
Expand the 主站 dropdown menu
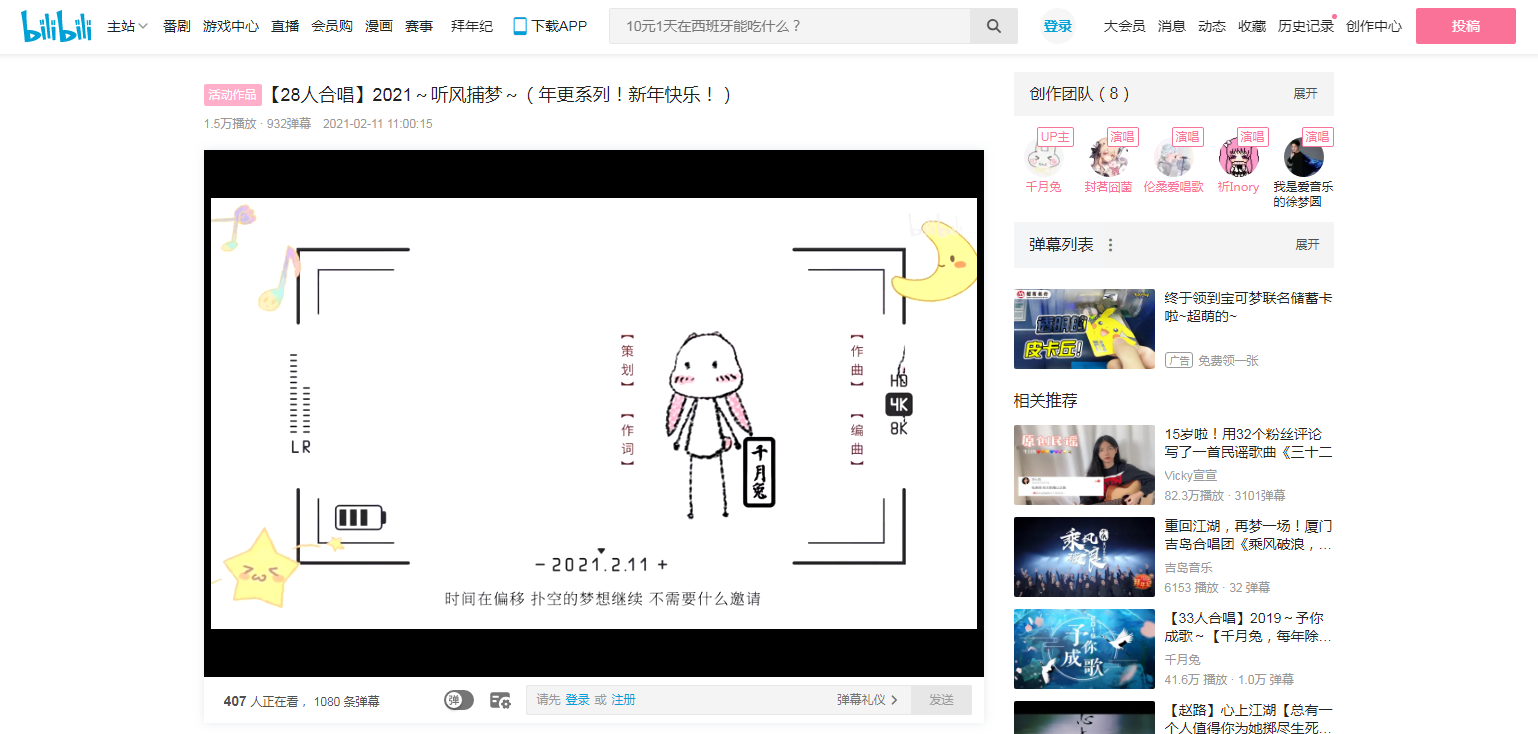[x=127, y=26]
